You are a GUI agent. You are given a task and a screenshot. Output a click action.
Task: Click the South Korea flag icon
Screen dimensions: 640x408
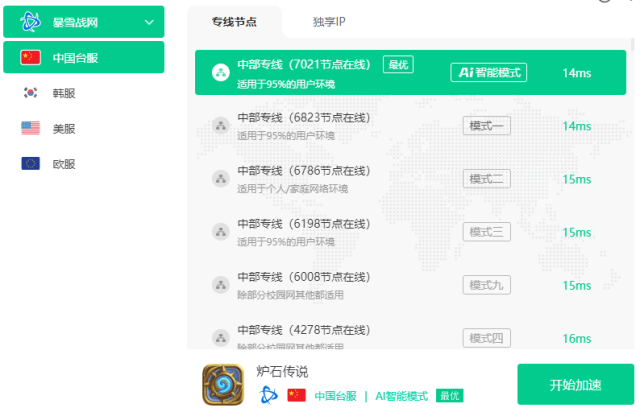(x=31, y=93)
